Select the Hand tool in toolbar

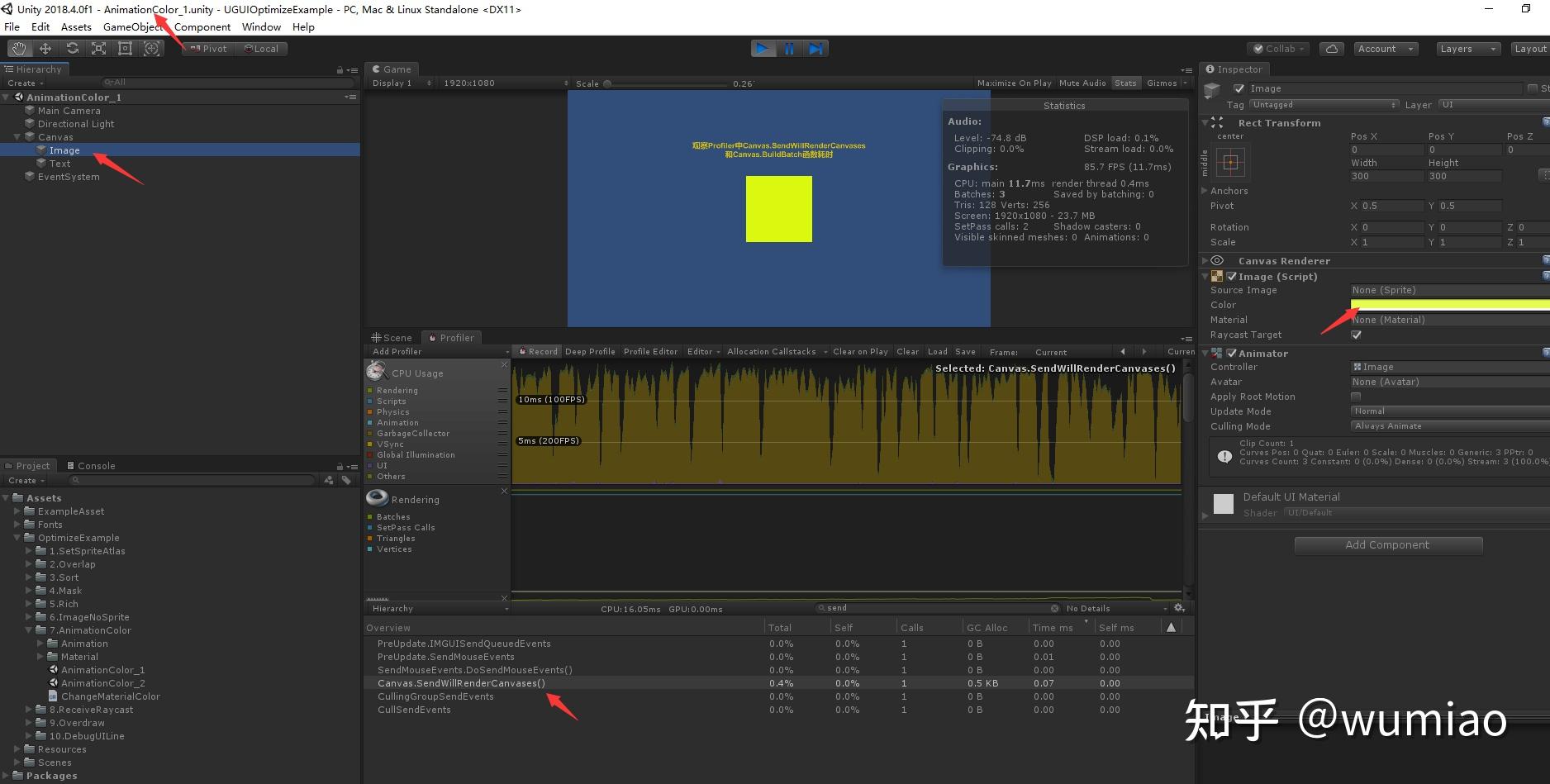[19, 49]
